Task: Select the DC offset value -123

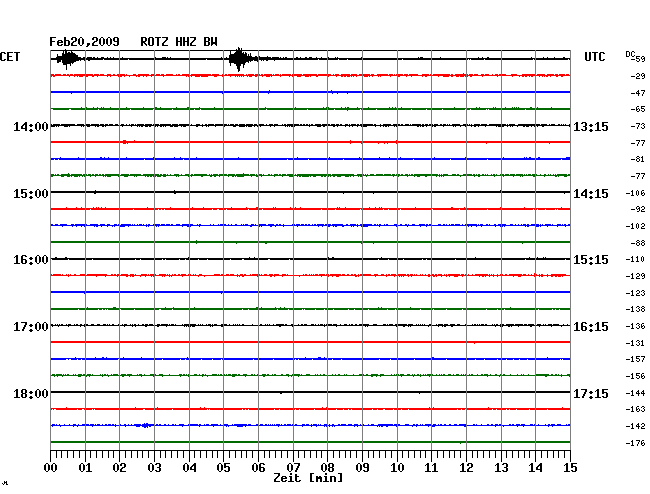Action: 635,293
